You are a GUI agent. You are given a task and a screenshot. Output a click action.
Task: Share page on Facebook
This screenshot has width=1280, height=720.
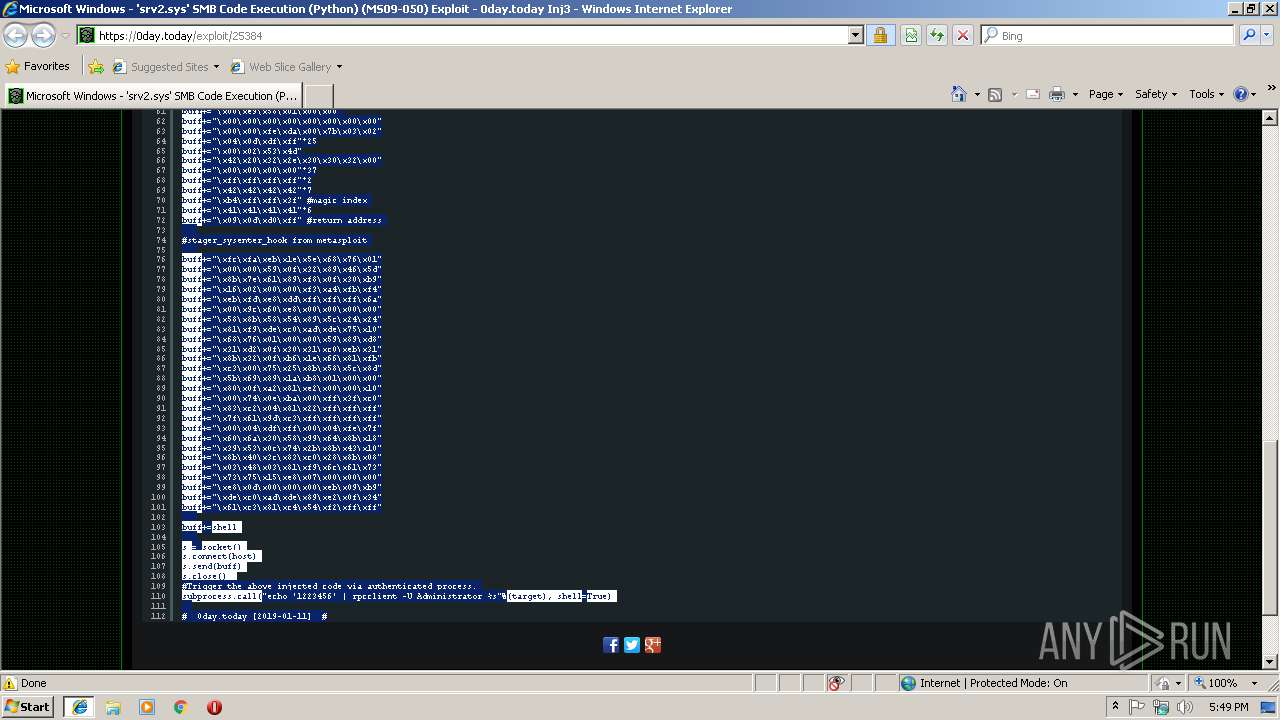(x=611, y=645)
